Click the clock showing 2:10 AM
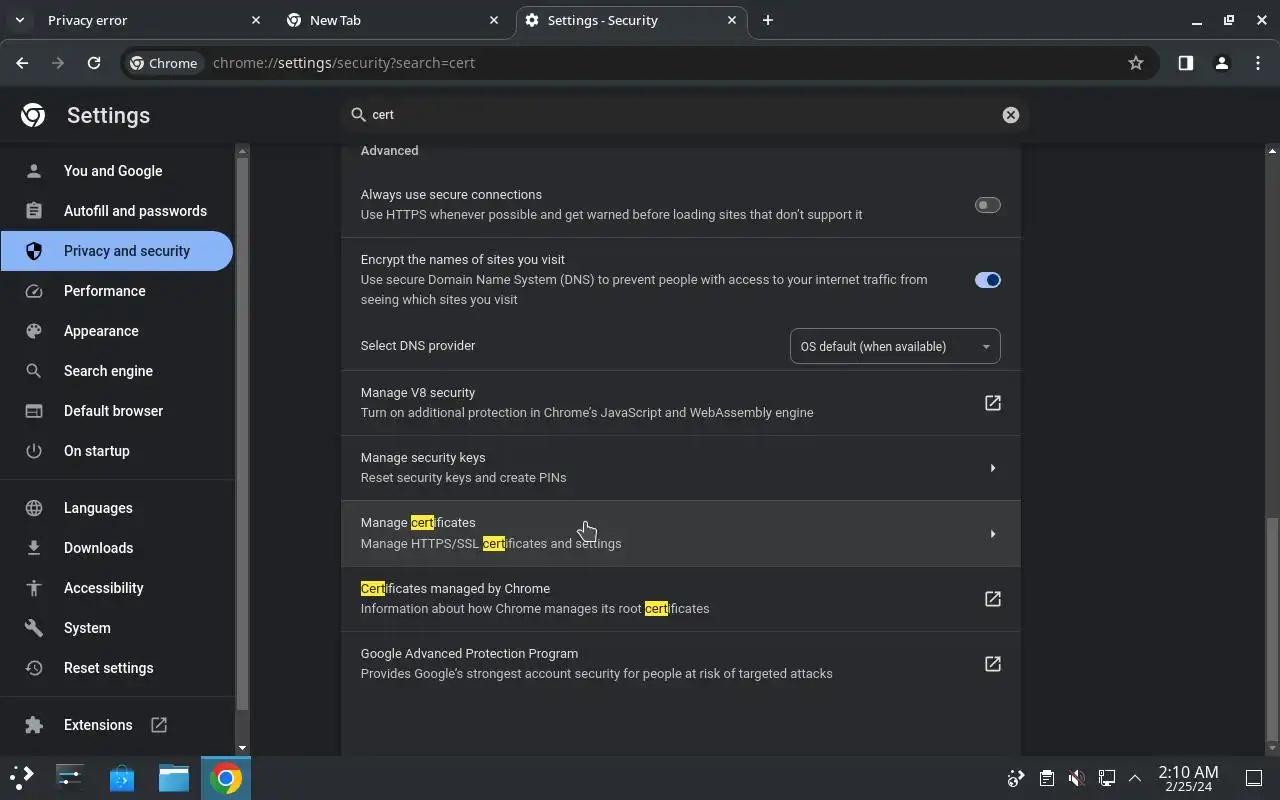Viewport: 1280px width, 800px height. coord(1188,778)
